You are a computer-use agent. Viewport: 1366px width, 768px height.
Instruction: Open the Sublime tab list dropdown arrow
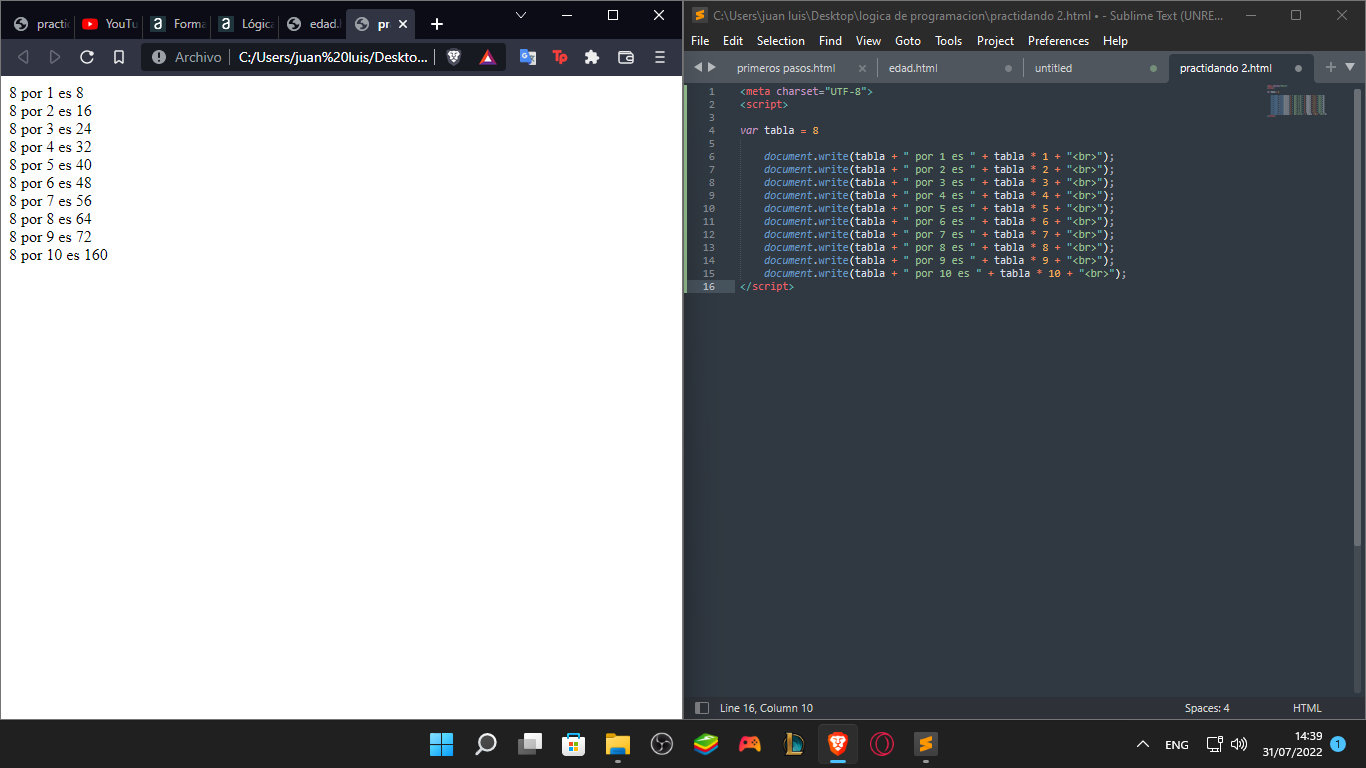[1350, 67]
